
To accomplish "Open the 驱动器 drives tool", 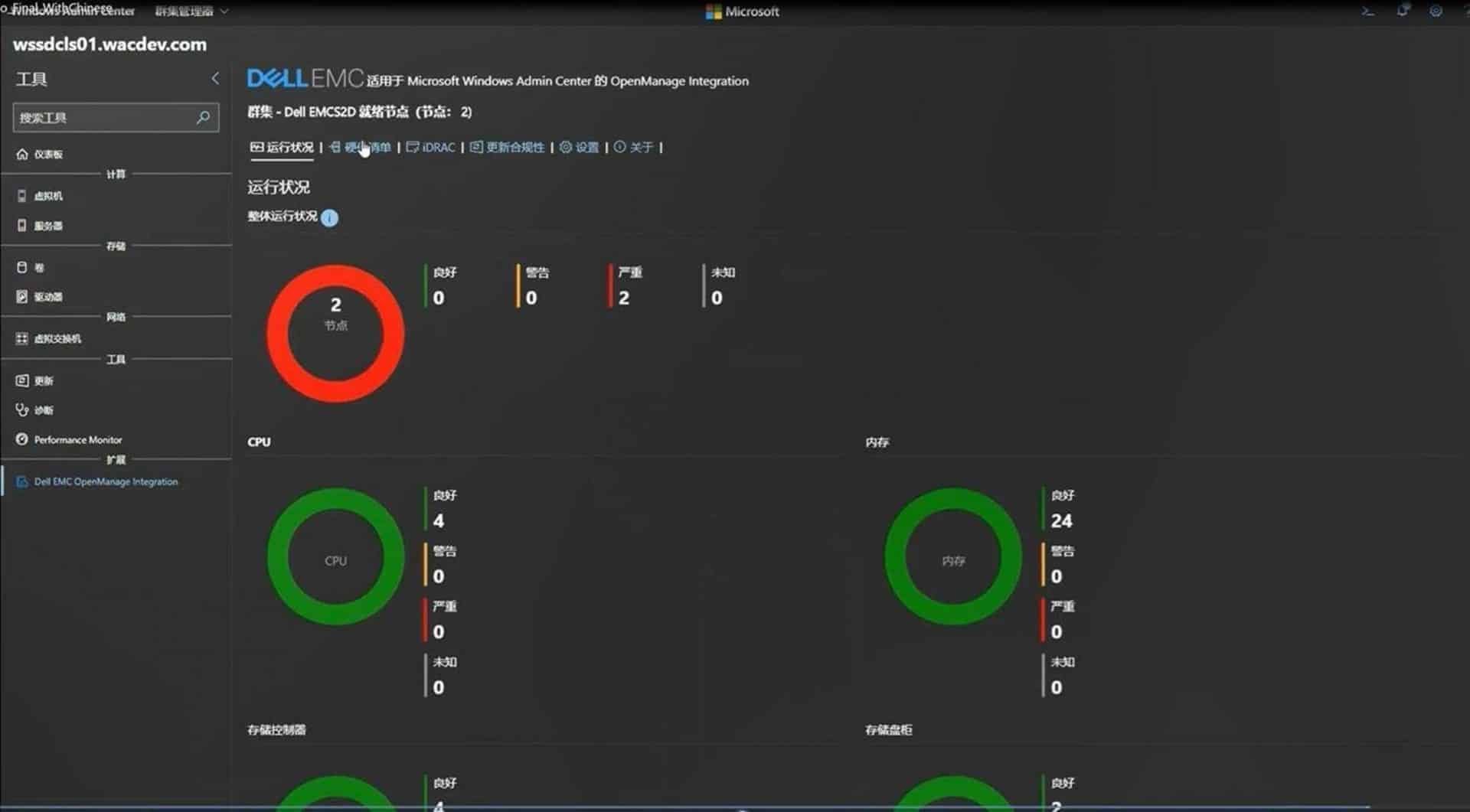I will [40, 297].
